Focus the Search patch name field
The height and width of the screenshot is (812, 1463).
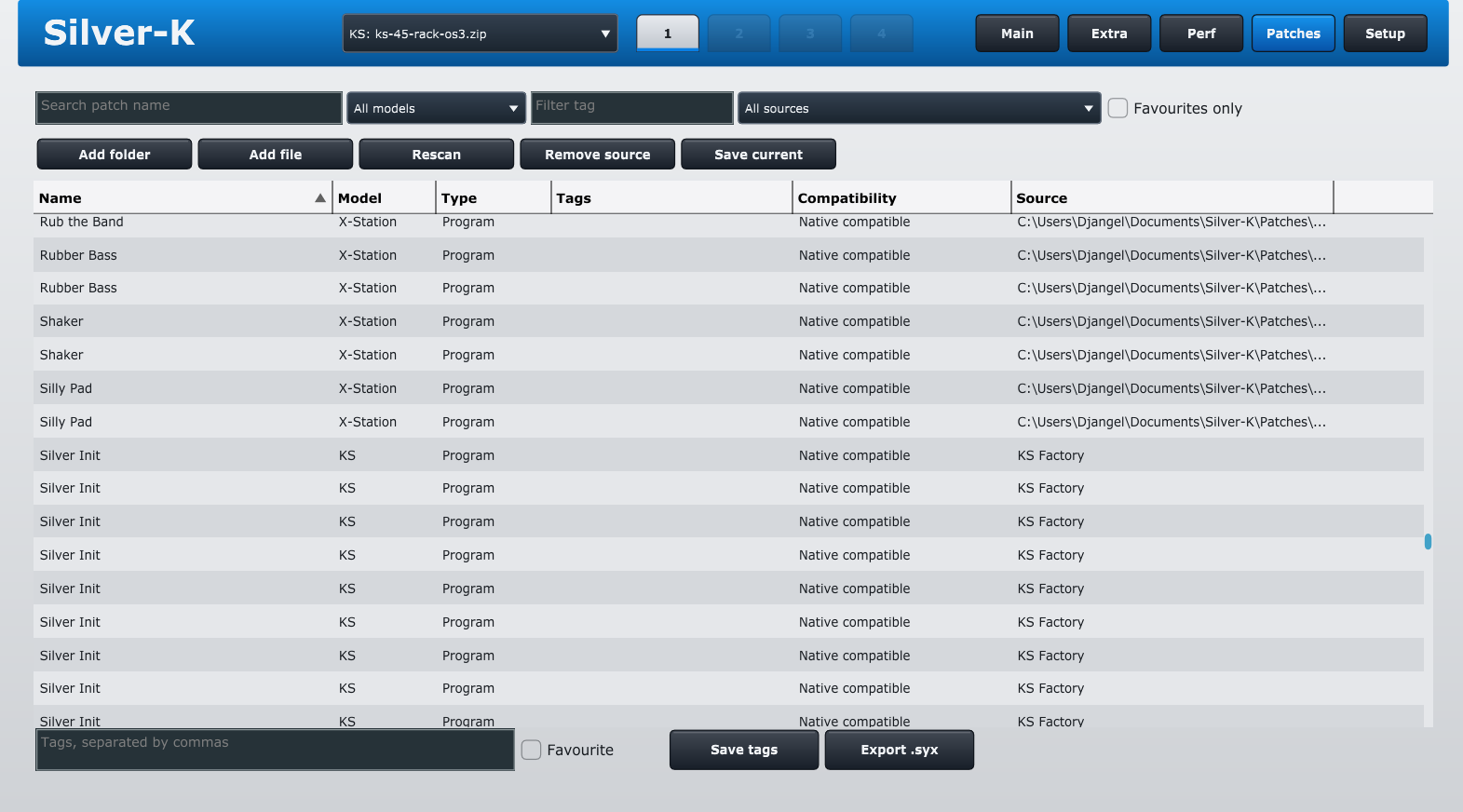point(189,107)
